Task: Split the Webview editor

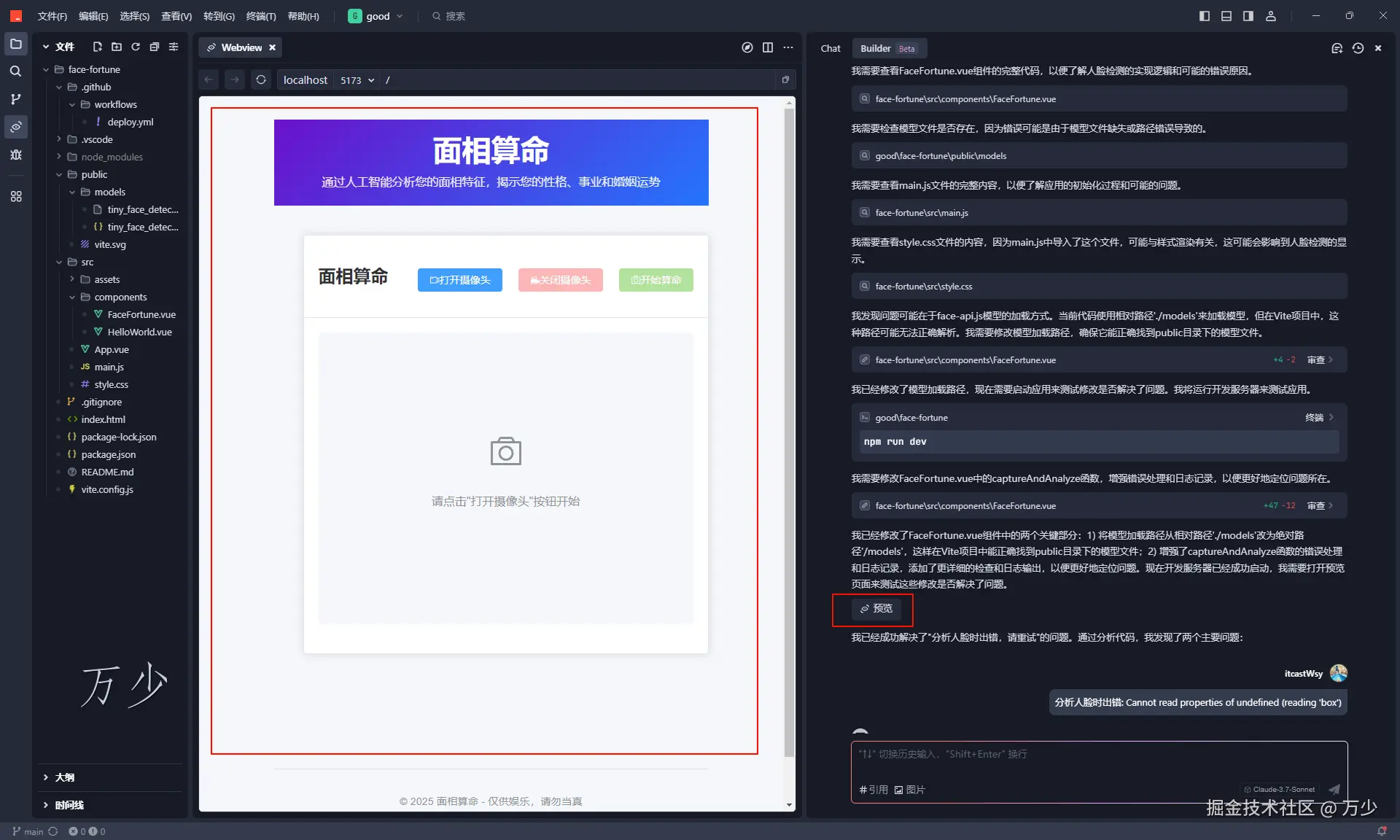Action: [x=768, y=47]
